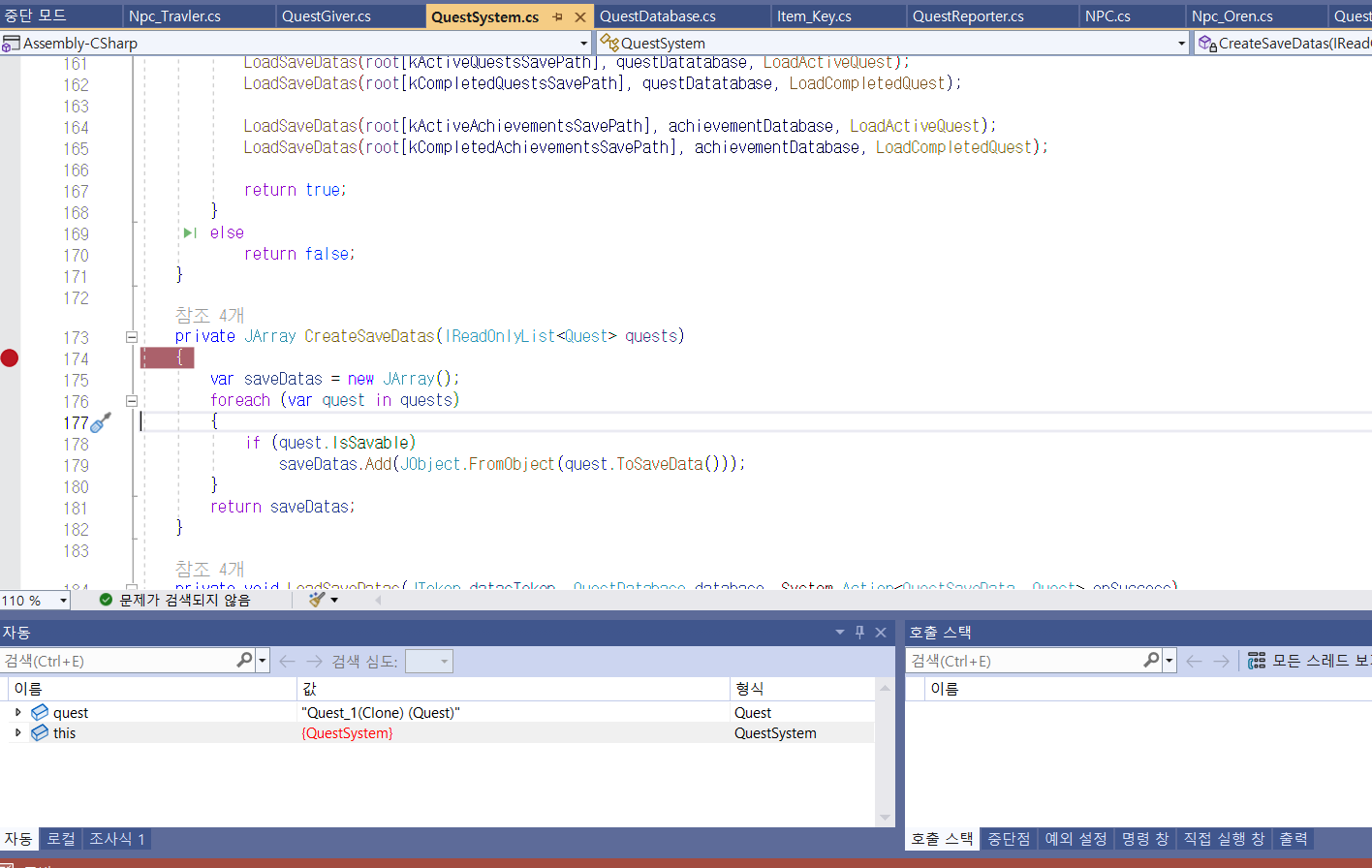The image size is (1372, 868).
Task: Open the Output (출력) tab
Action: coord(1294,839)
